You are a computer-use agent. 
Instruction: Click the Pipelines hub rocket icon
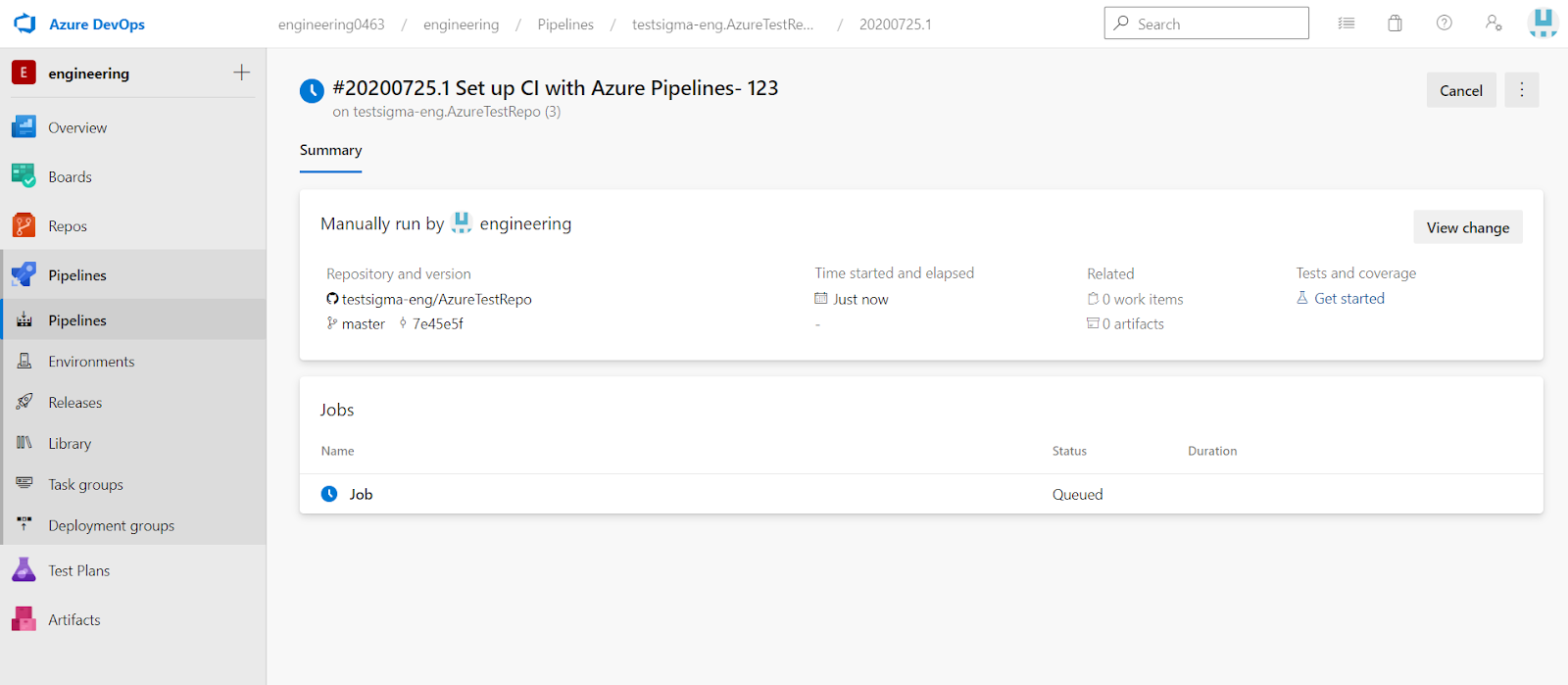point(24,274)
